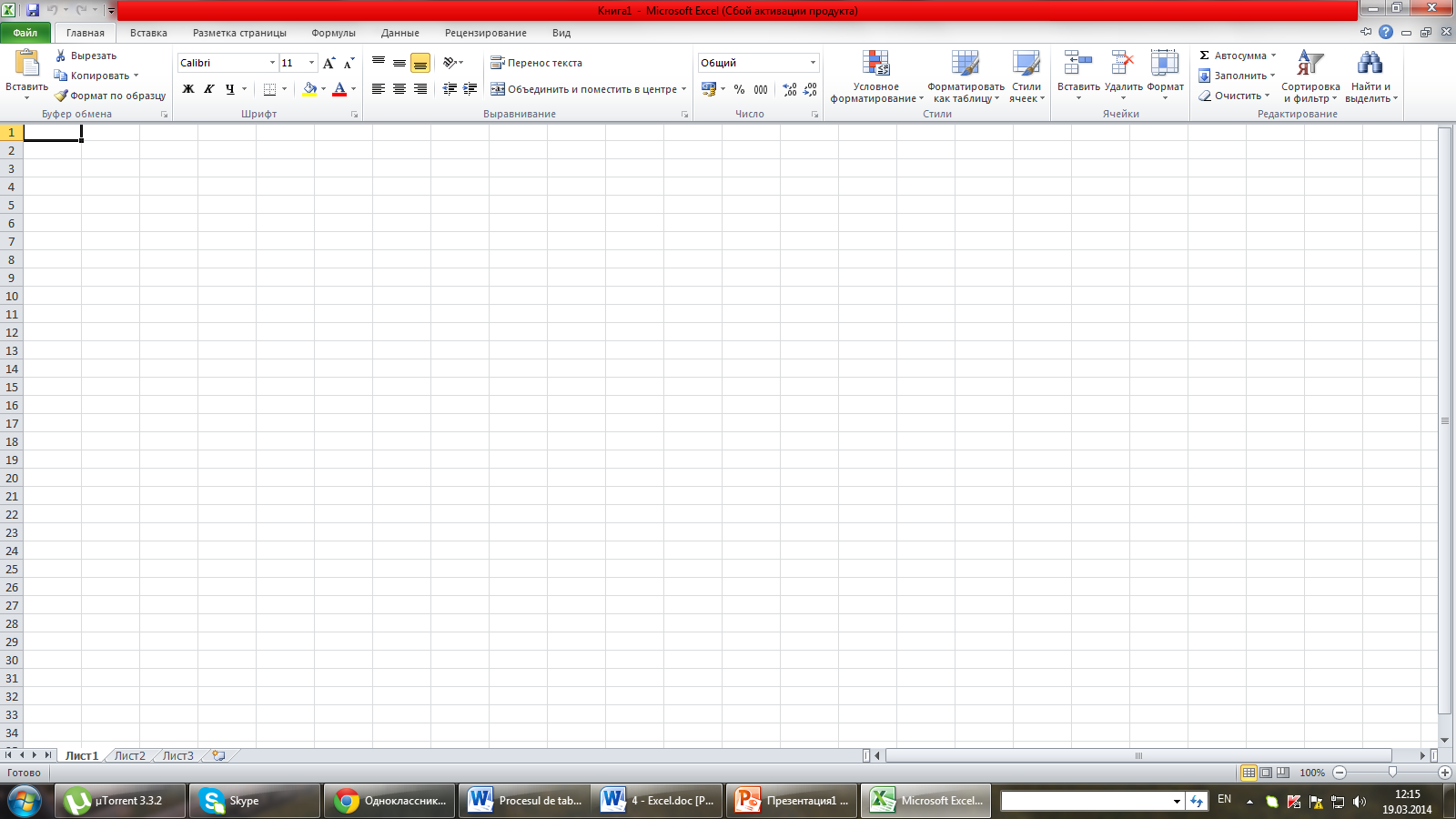This screenshot has height=819, width=1456.
Task: Insert a new worksheet tab icon
Action: (x=218, y=755)
